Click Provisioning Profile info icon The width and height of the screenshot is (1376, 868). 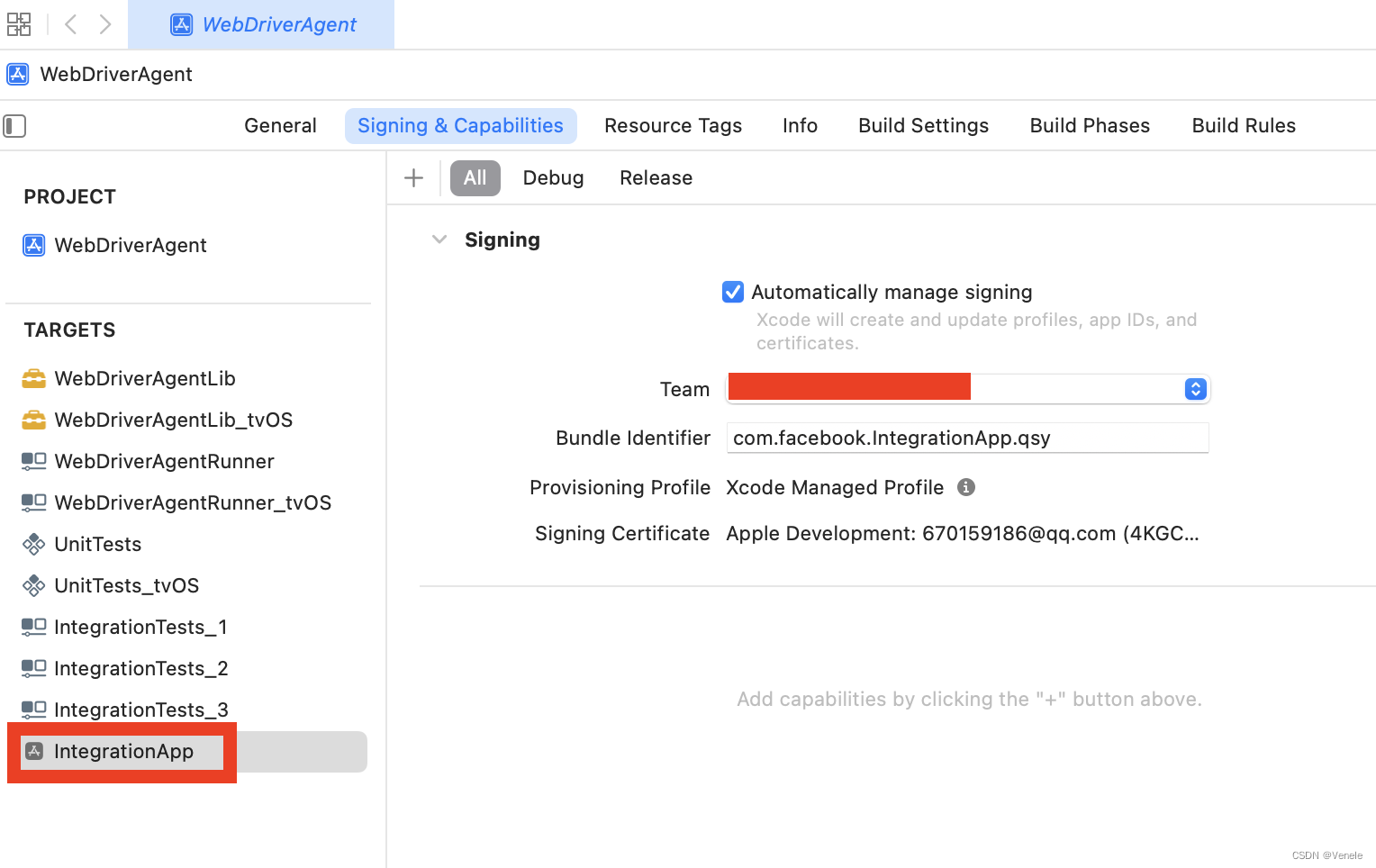click(x=966, y=487)
